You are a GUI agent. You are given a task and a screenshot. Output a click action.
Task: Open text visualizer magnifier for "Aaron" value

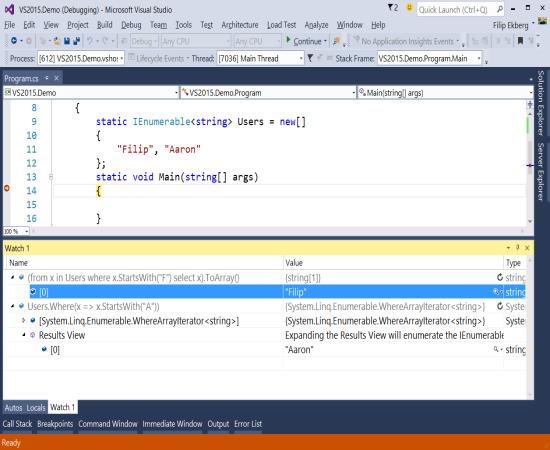496,349
